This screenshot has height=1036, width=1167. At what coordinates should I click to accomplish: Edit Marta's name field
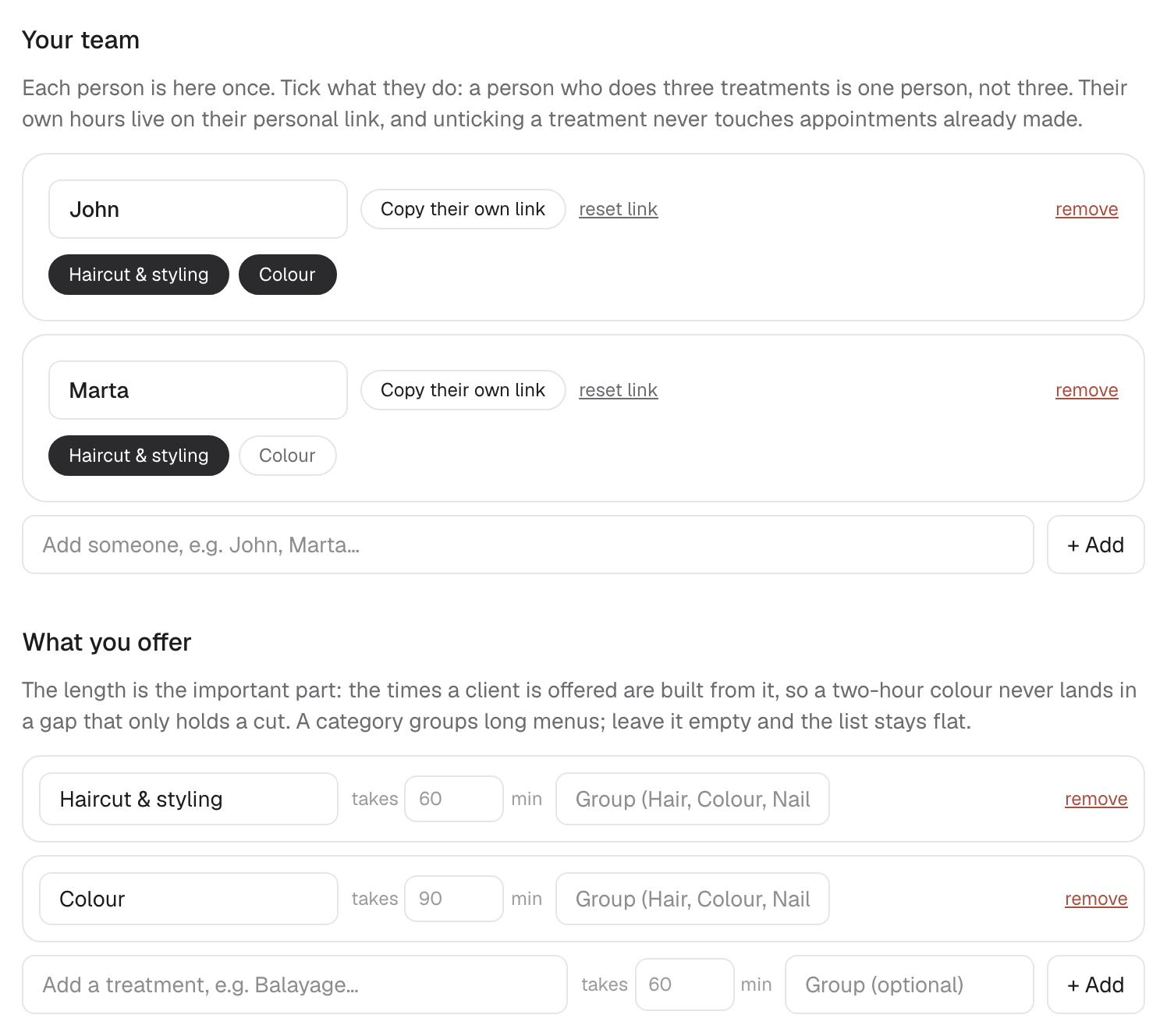198,390
